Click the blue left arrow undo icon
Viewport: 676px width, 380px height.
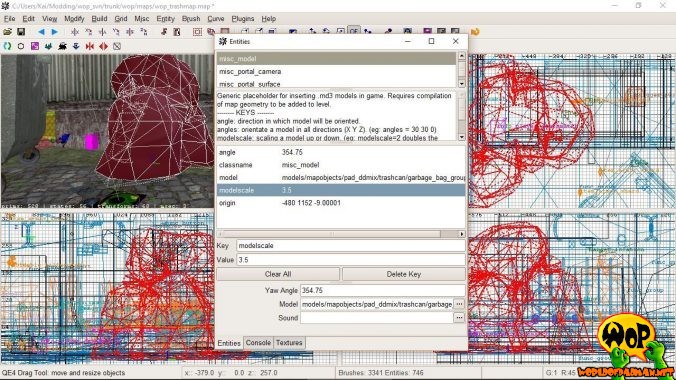point(41,32)
